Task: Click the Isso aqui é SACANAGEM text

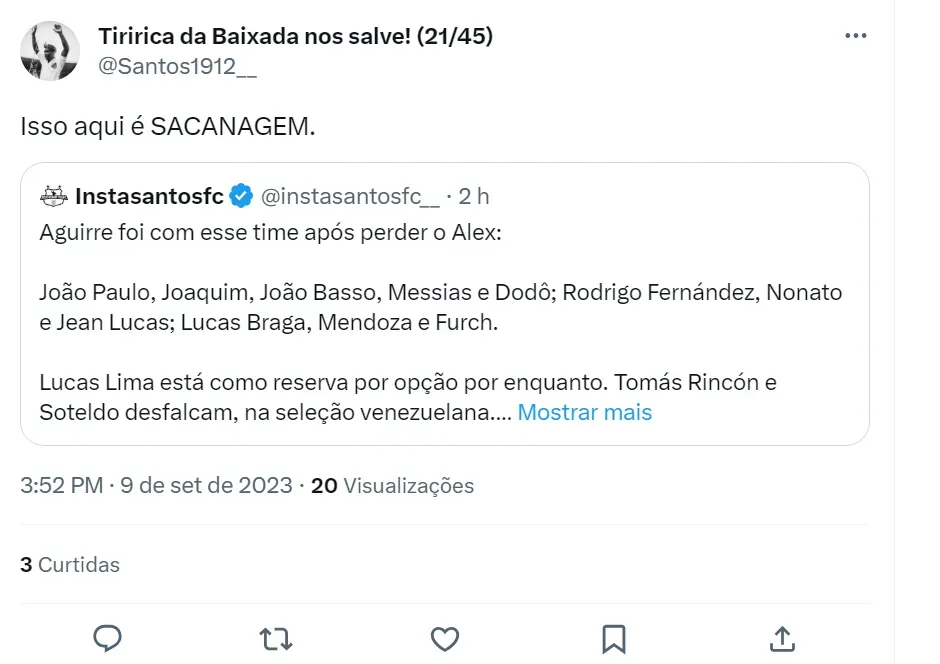Action: (167, 128)
